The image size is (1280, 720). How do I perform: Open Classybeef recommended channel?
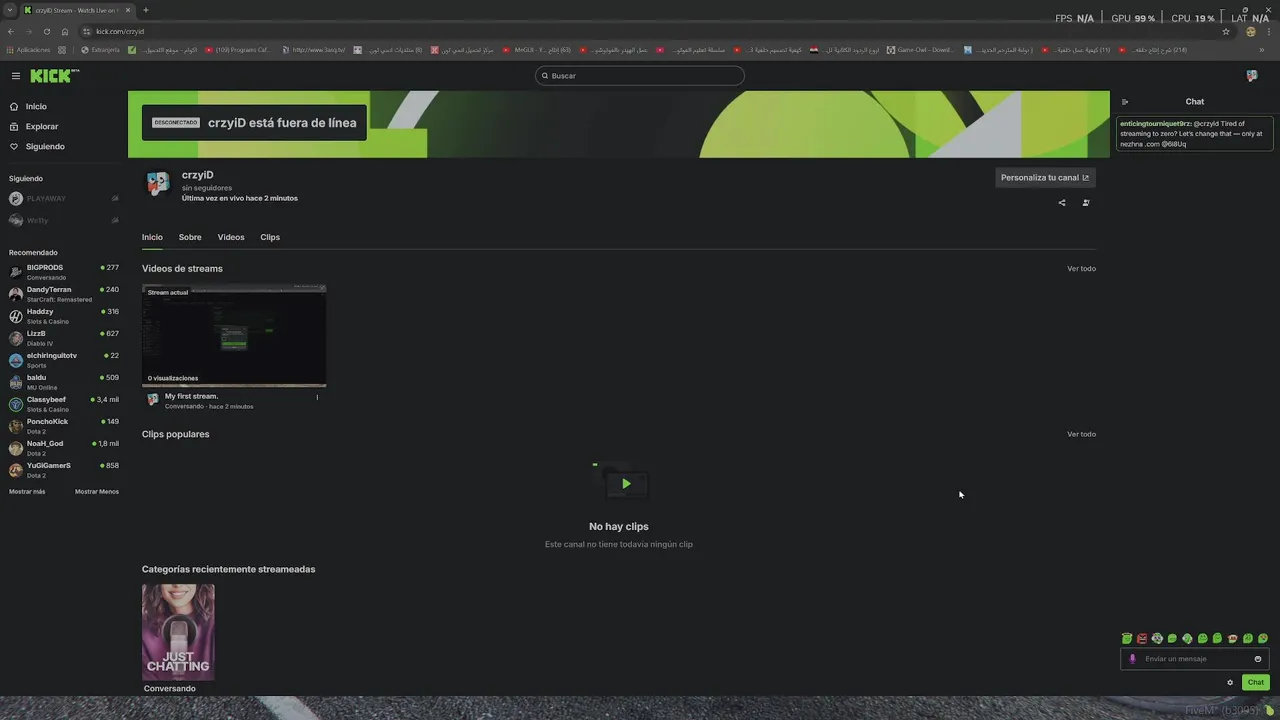coord(64,404)
